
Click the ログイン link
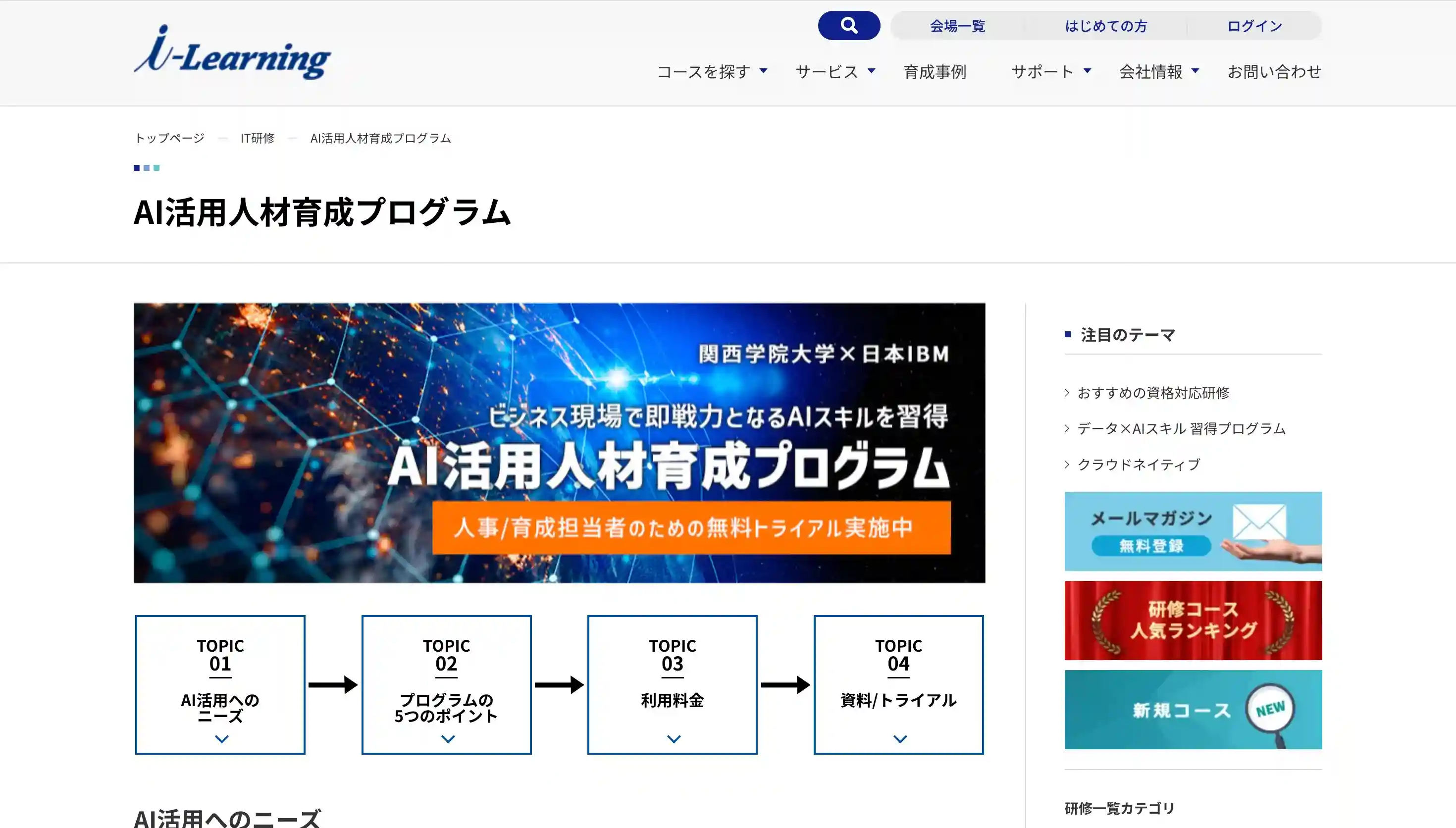click(x=1255, y=26)
